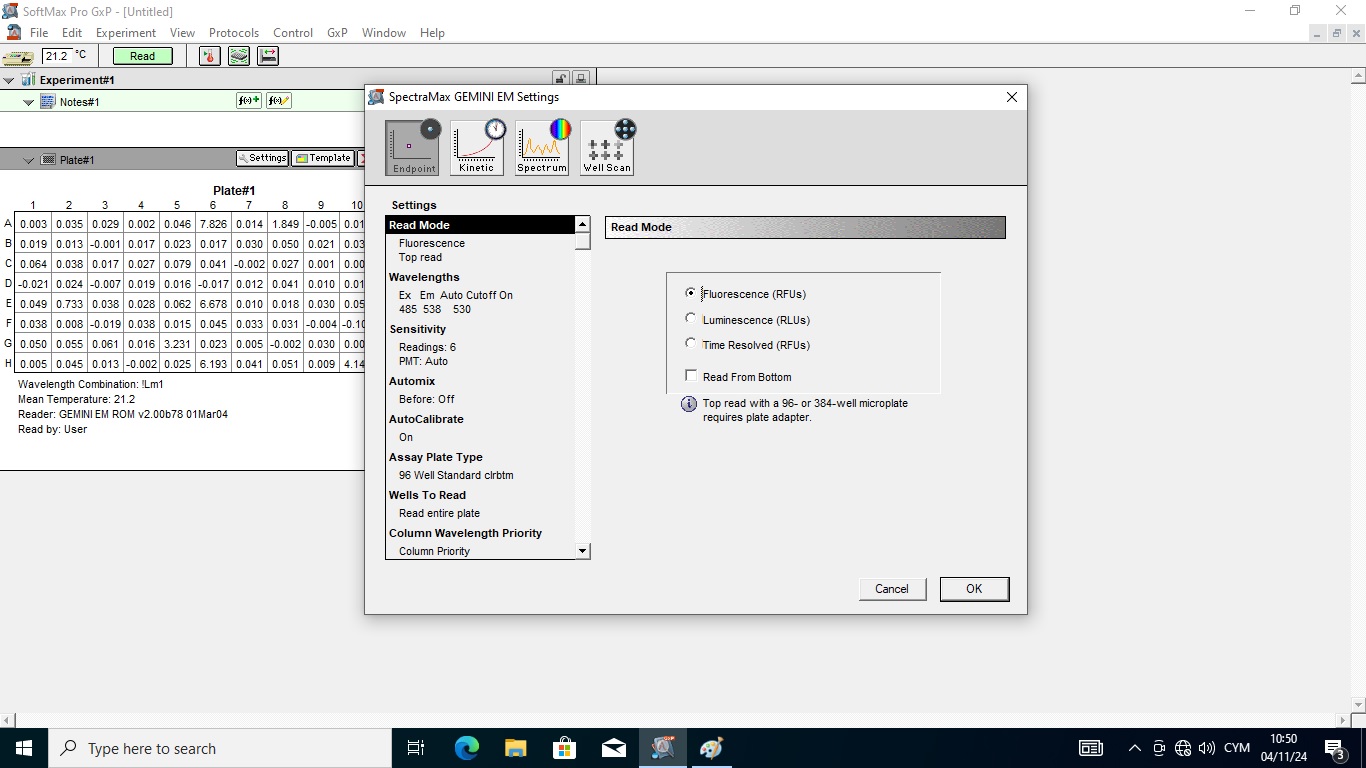
Task: Enable Read From Bottom checkbox
Action: point(691,376)
